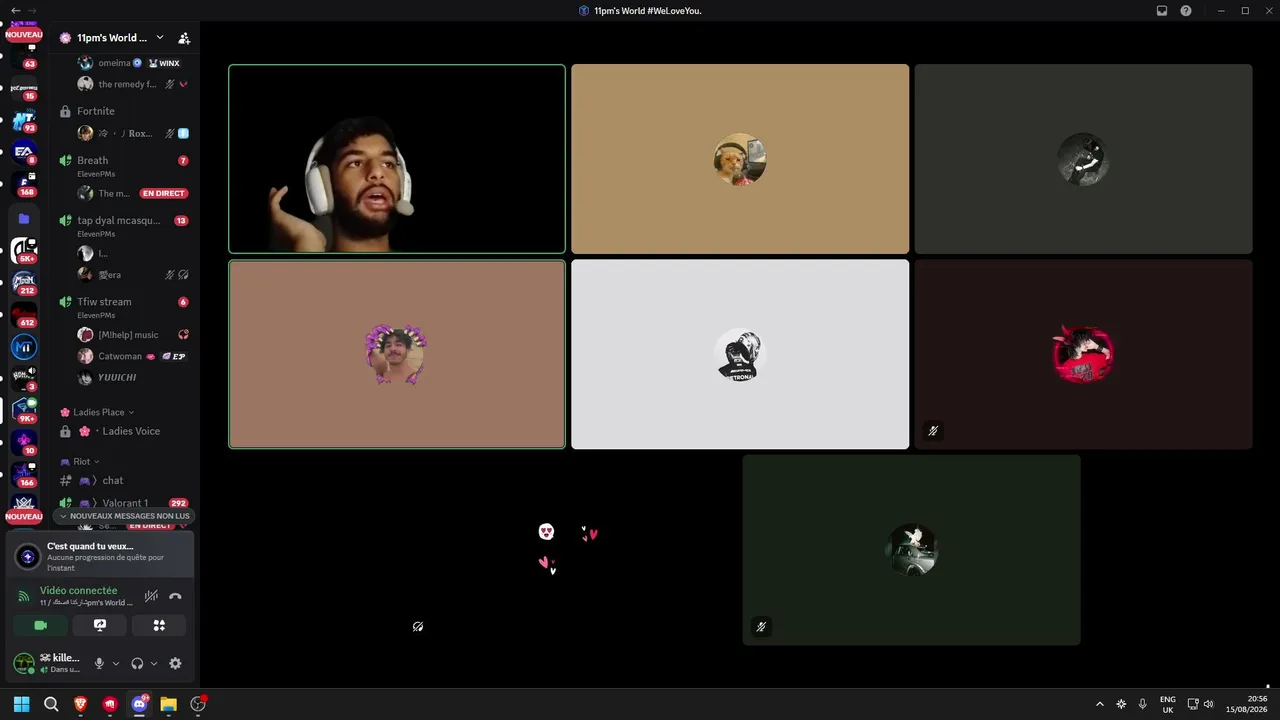Open the invite people icon beside server name
Screen dimensions: 1280x720
pos(184,38)
